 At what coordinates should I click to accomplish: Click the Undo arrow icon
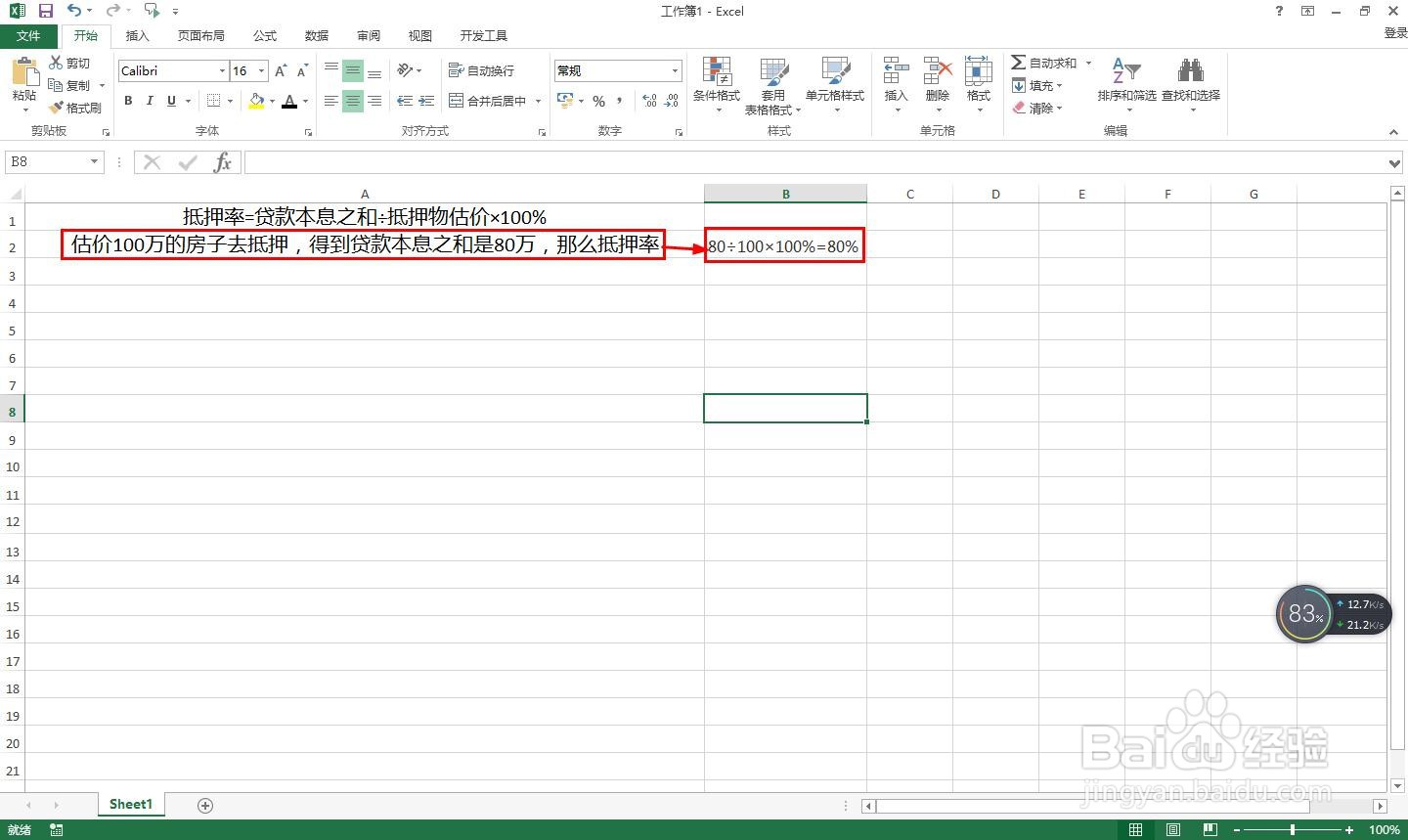click(x=74, y=11)
